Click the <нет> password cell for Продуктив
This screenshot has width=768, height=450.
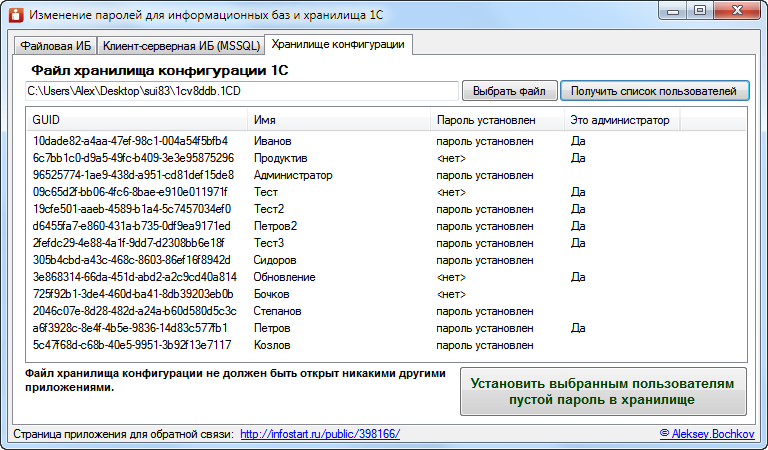(451, 158)
